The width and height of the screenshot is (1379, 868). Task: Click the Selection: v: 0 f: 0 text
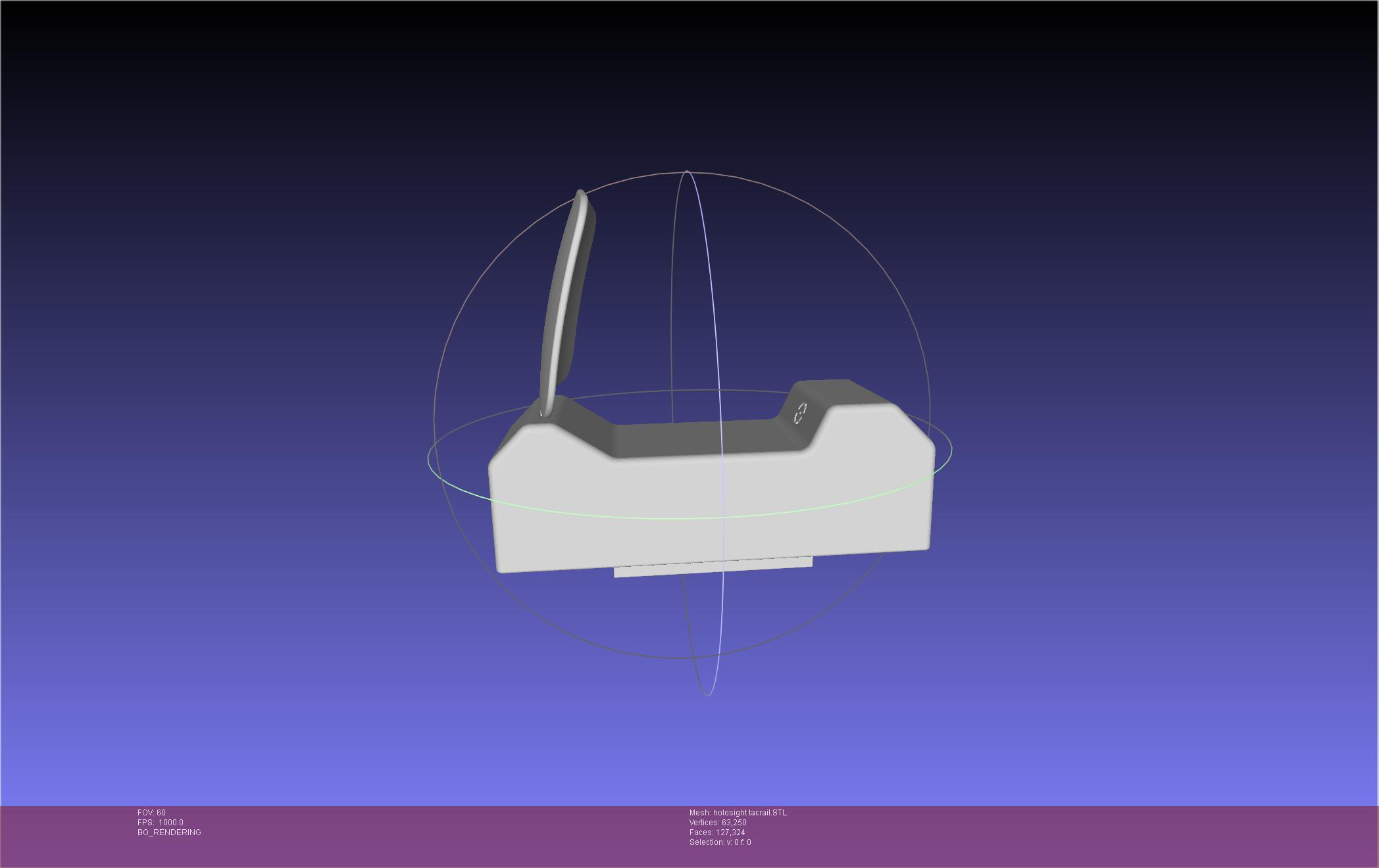point(720,842)
